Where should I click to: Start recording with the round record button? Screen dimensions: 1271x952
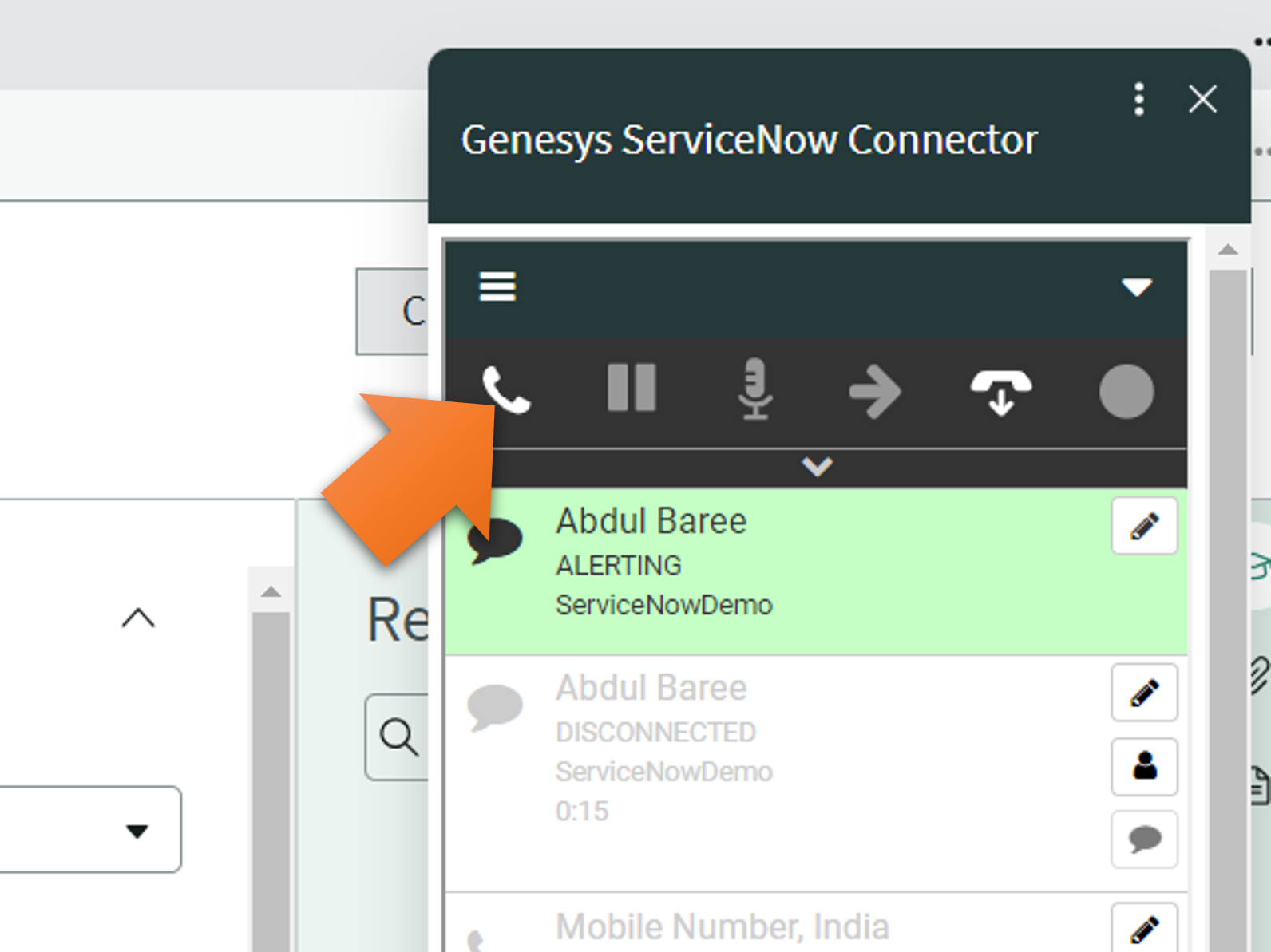tap(1126, 391)
